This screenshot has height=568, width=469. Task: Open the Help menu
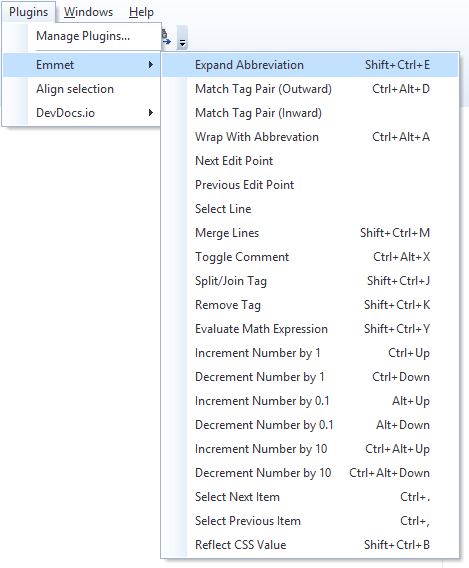click(x=141, y=12)
